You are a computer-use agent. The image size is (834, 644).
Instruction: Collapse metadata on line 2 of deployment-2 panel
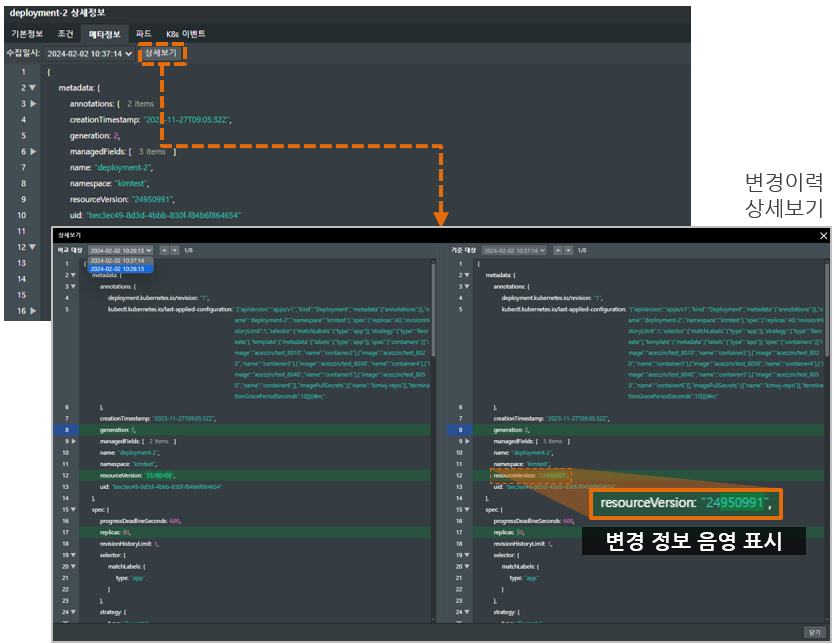coord(32,88)
